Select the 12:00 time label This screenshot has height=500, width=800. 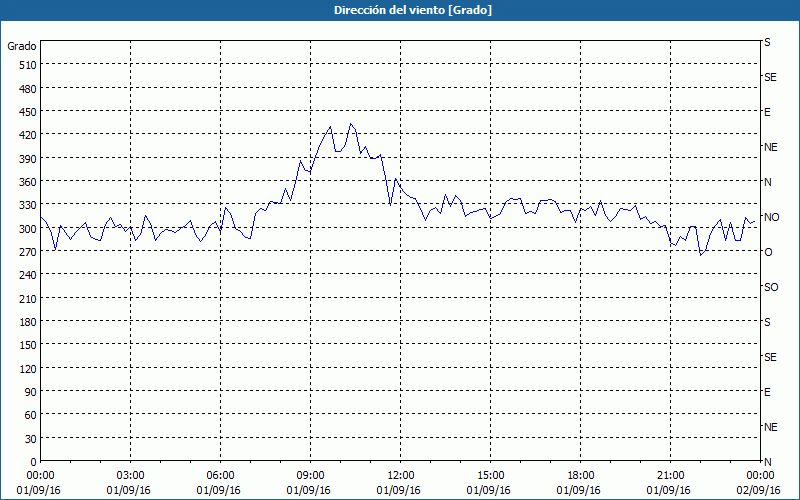400,476
